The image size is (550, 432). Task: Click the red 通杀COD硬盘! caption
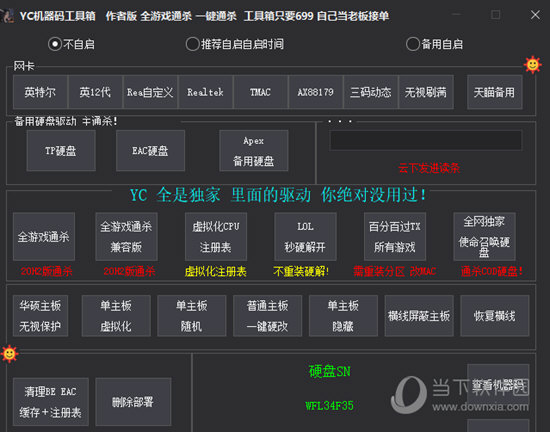coord(492,271)
